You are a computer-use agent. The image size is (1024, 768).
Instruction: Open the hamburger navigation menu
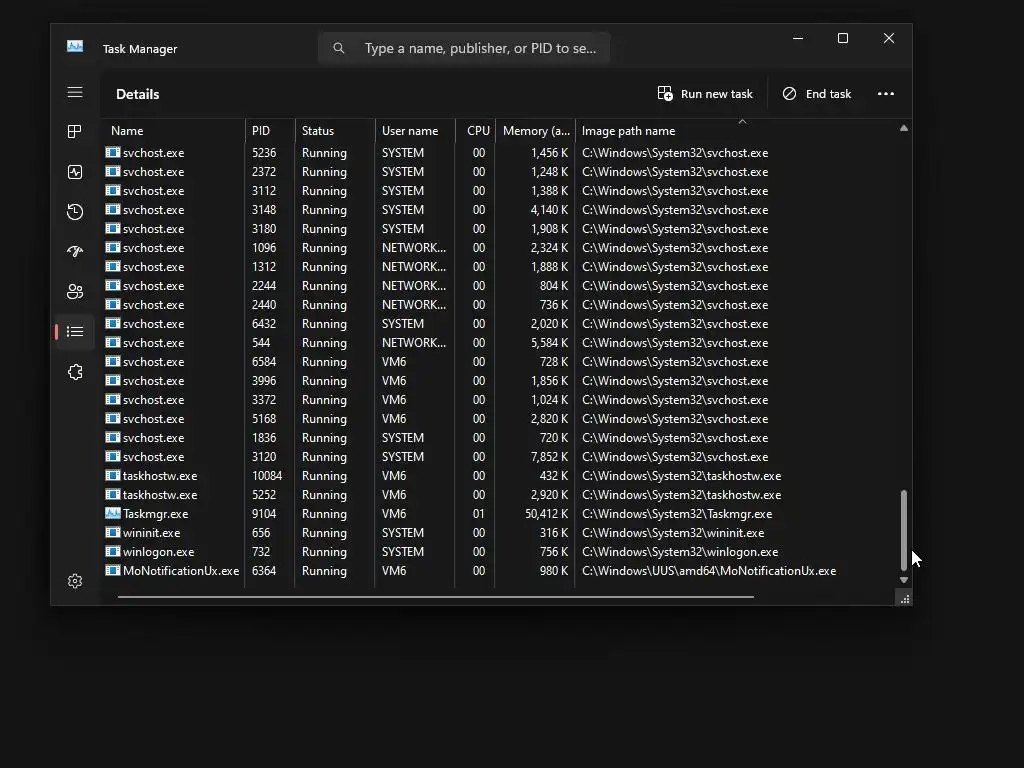[75, 92]
